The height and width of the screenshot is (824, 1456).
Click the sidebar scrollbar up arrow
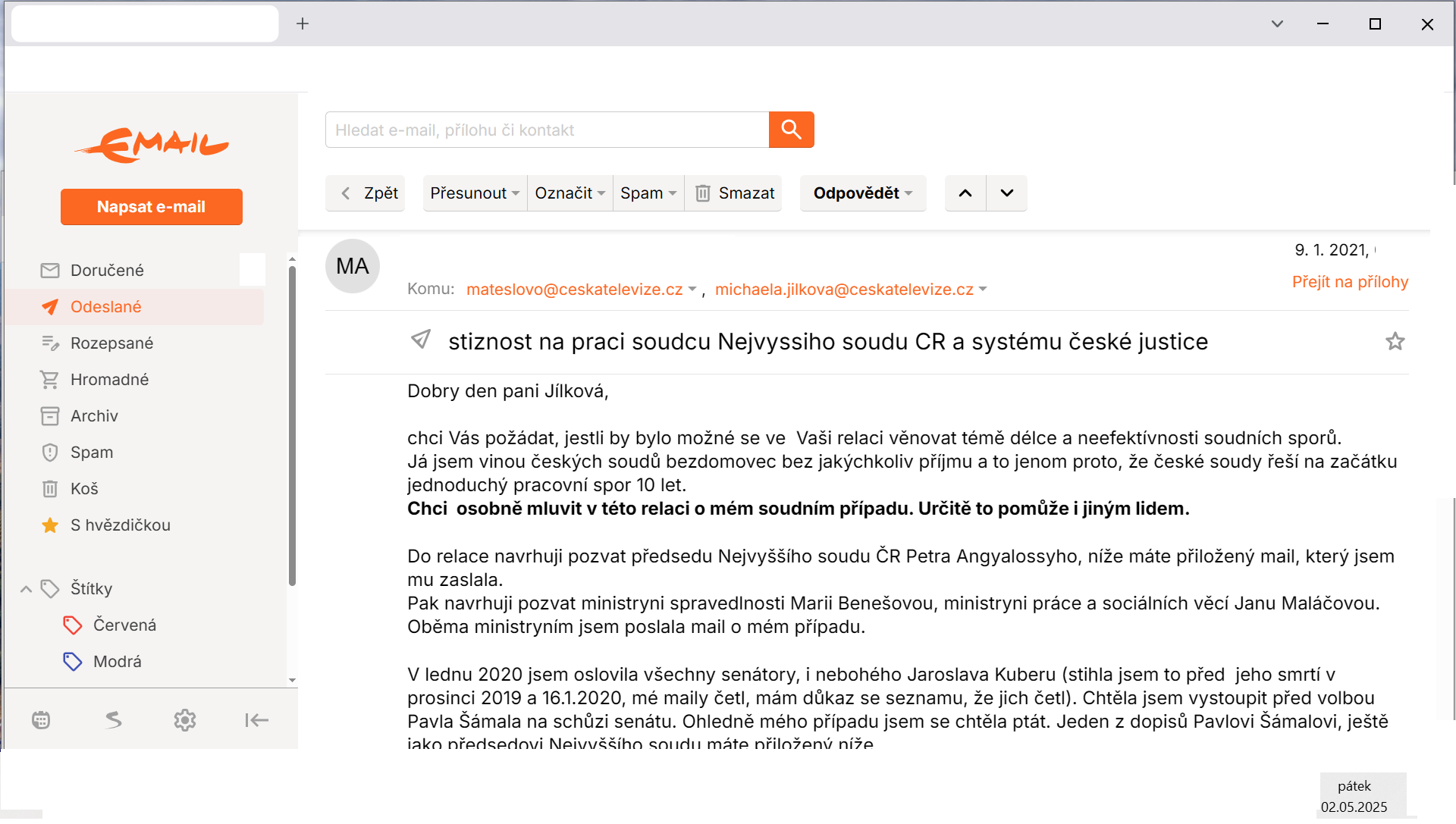tap(292, 259)
